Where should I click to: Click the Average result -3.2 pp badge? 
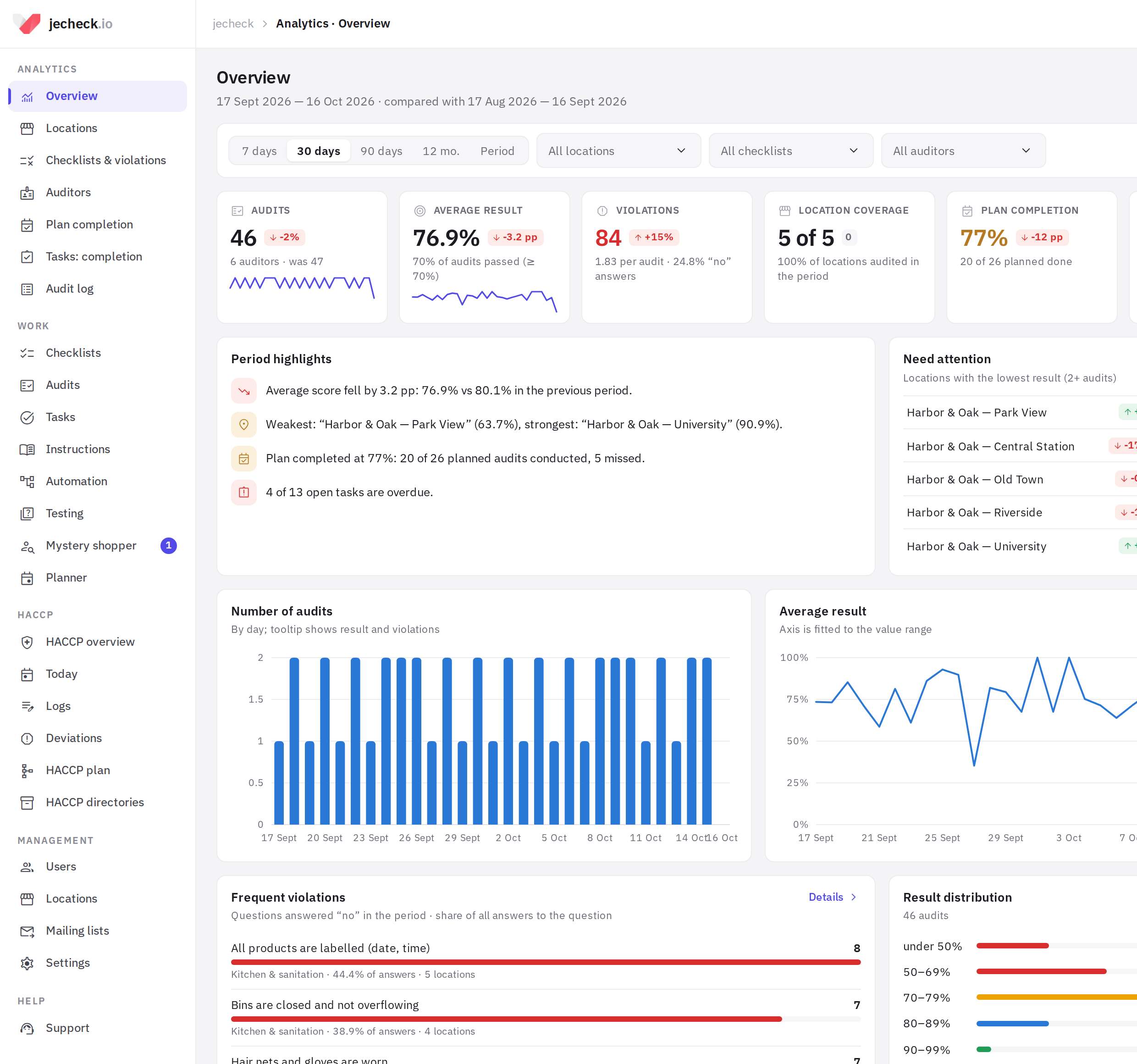click(515, 238)
